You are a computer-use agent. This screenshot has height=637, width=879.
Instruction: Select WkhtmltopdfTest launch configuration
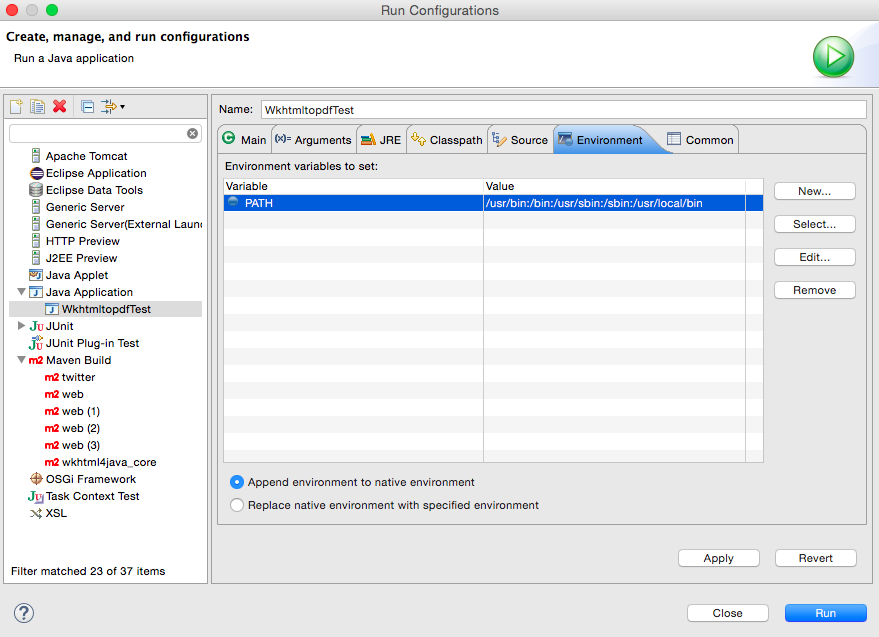pyautogui.click(x=106, y=309)
